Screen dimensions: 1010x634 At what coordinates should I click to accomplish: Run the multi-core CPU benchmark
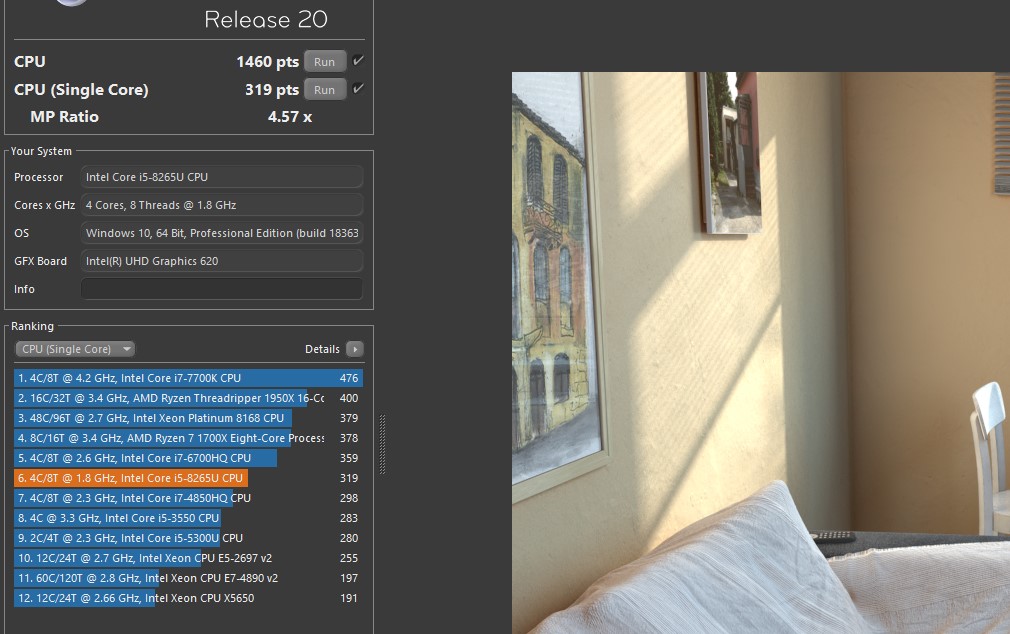coord(324,62)
